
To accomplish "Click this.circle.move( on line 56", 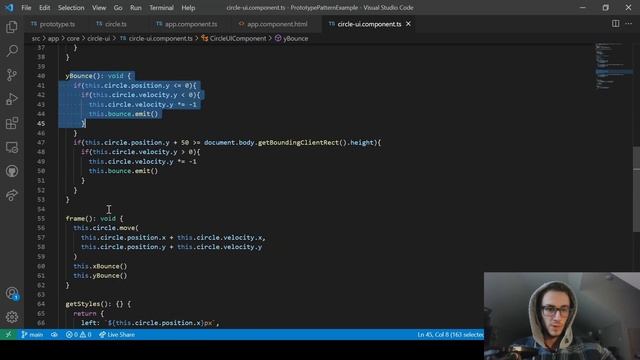I will click(x=106, y=228).
